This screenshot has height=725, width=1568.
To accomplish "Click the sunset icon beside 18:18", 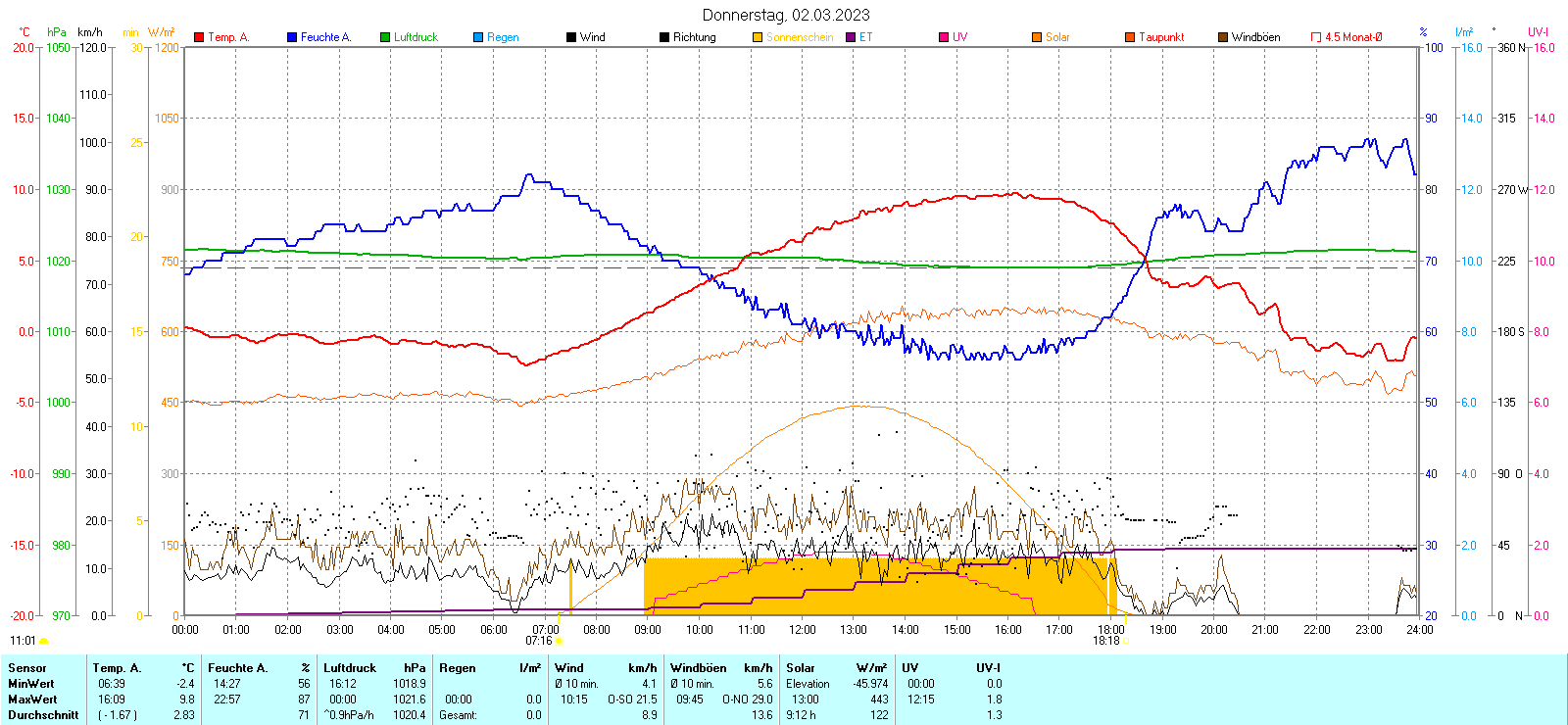I will click(1125, 641).
